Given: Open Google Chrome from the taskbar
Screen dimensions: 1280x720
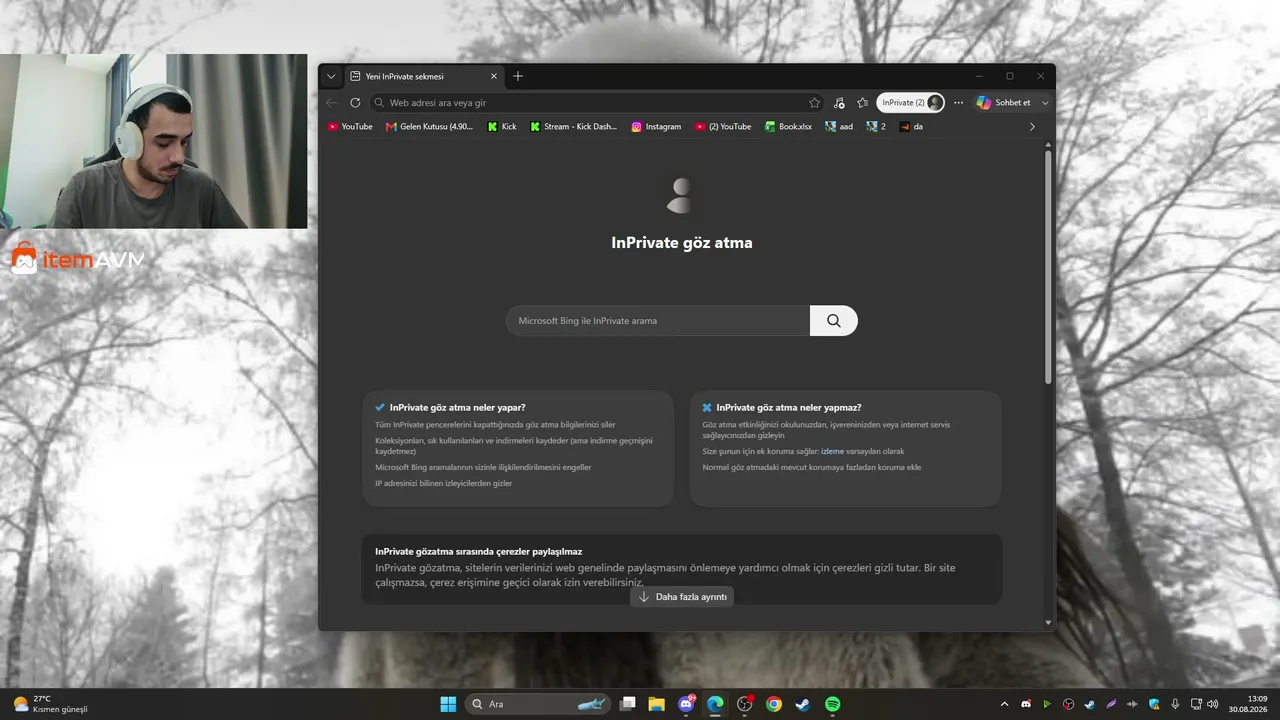Looking at the screenshot, I should coord(774,704).
